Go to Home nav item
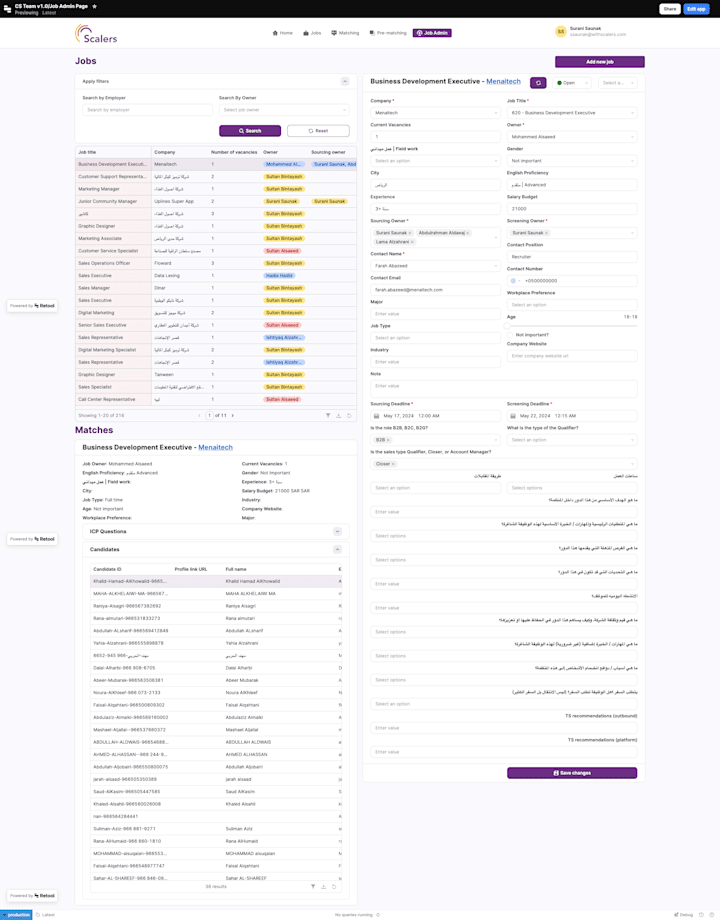Viewport: 720px width, 920px height. [x=282, y=33]
